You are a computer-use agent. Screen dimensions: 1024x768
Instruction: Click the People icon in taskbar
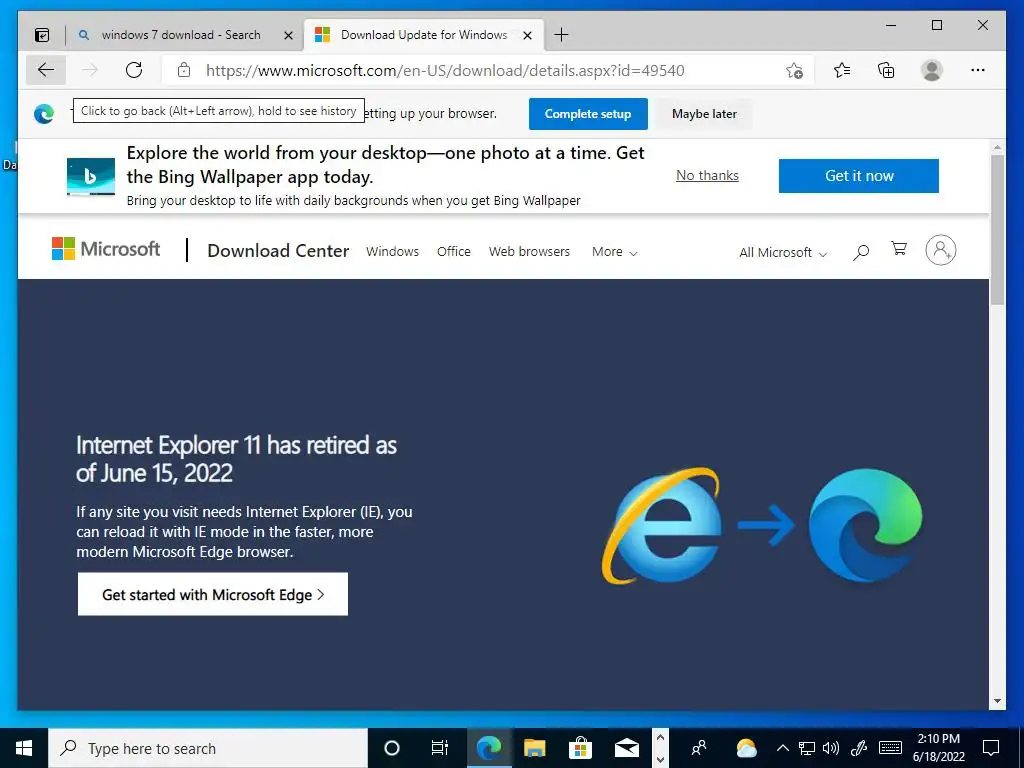point(699,748)
